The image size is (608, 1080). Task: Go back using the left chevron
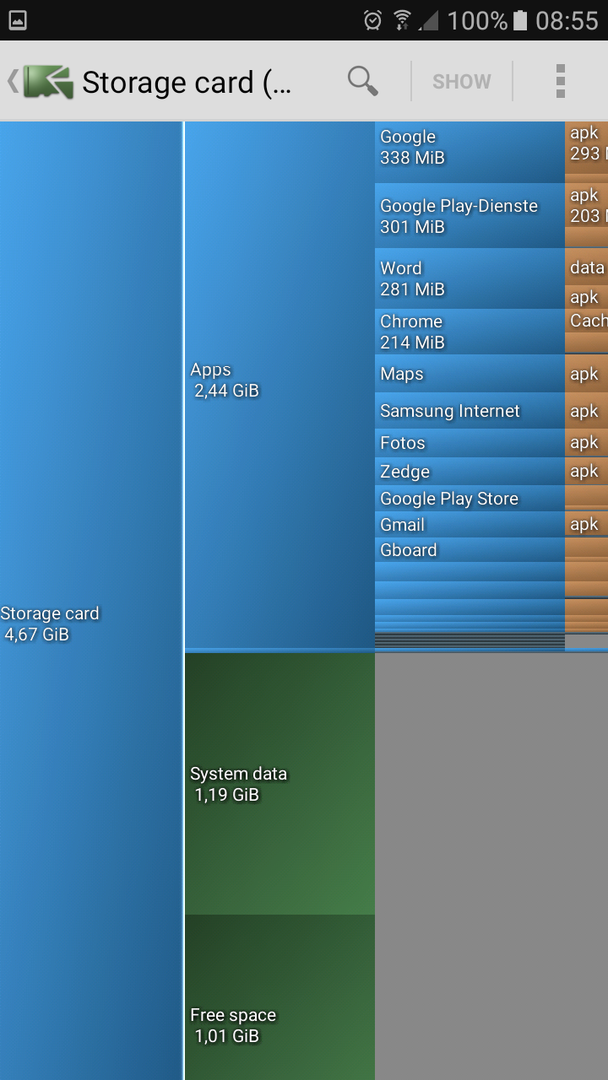click(x=12, y=81)
